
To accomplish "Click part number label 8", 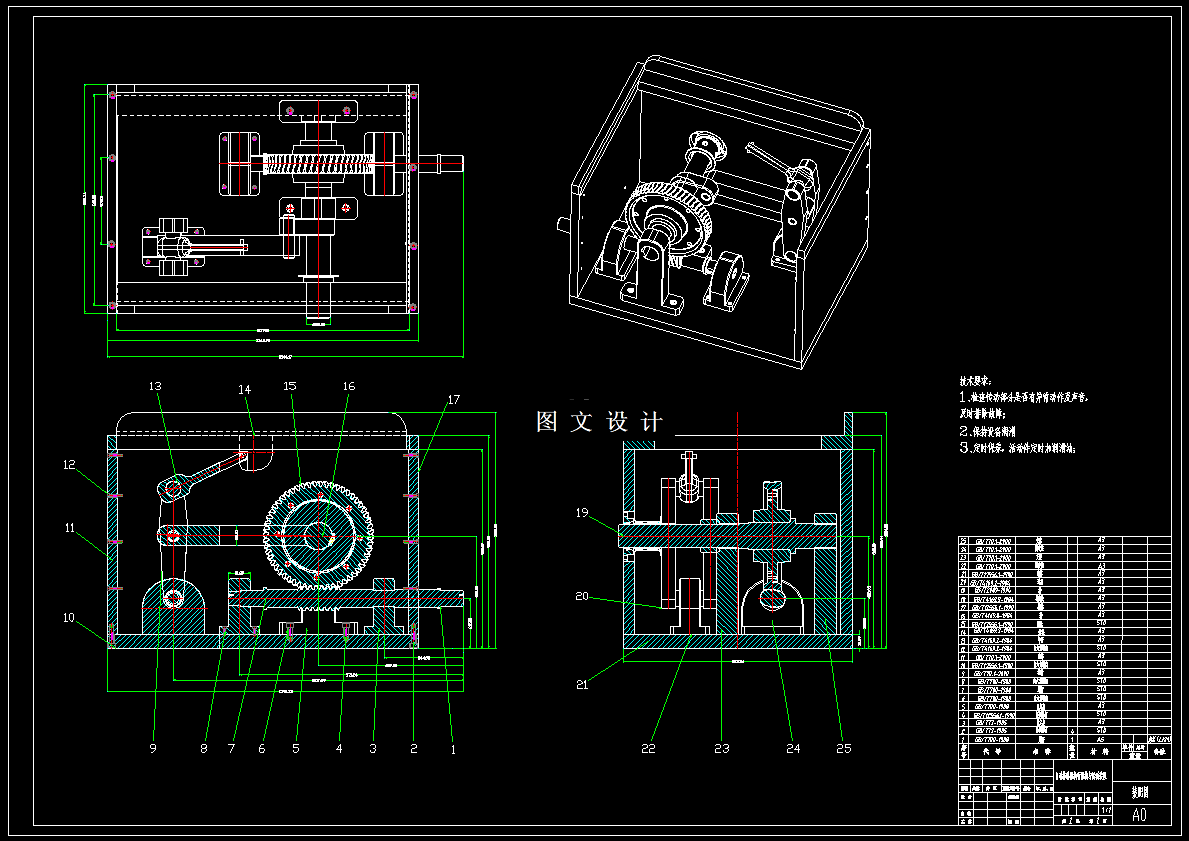I will pyautogui.click(x=203, y=748).
